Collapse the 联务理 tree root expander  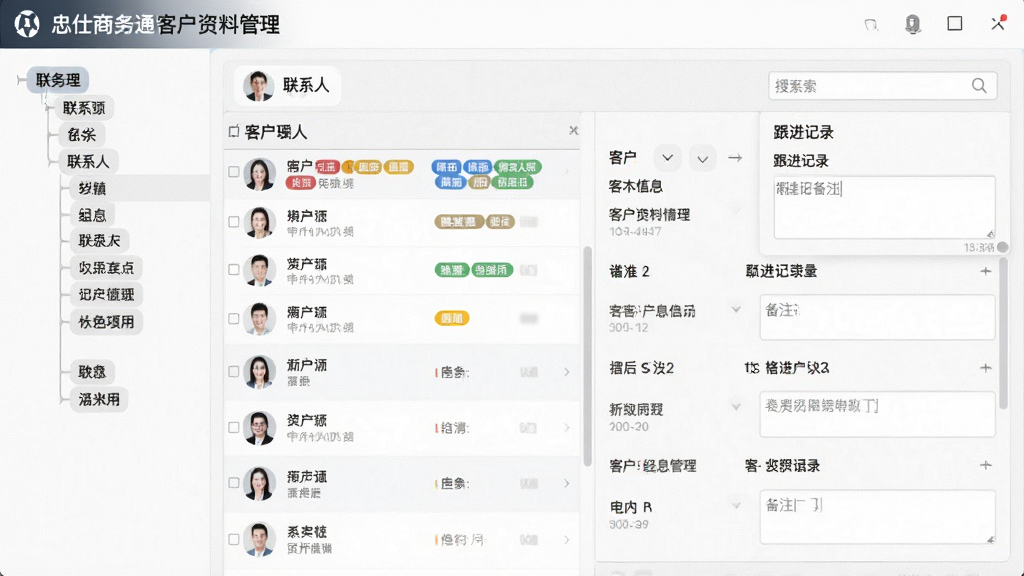pos(20,80)
